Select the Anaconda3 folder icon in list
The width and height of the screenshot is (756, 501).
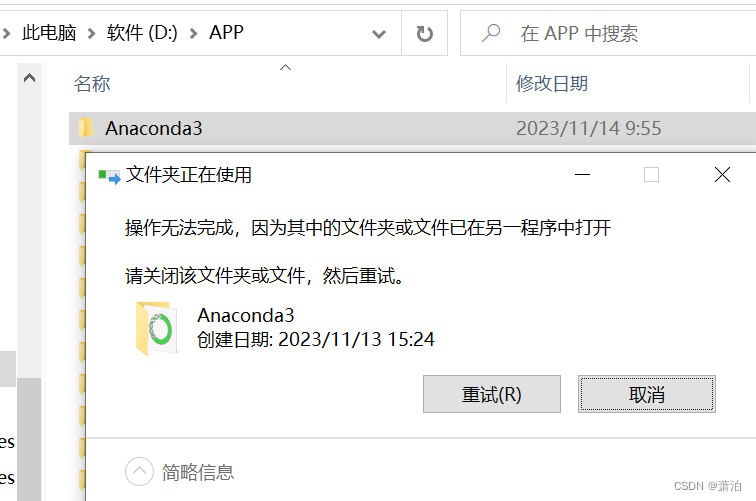(85, 128)
